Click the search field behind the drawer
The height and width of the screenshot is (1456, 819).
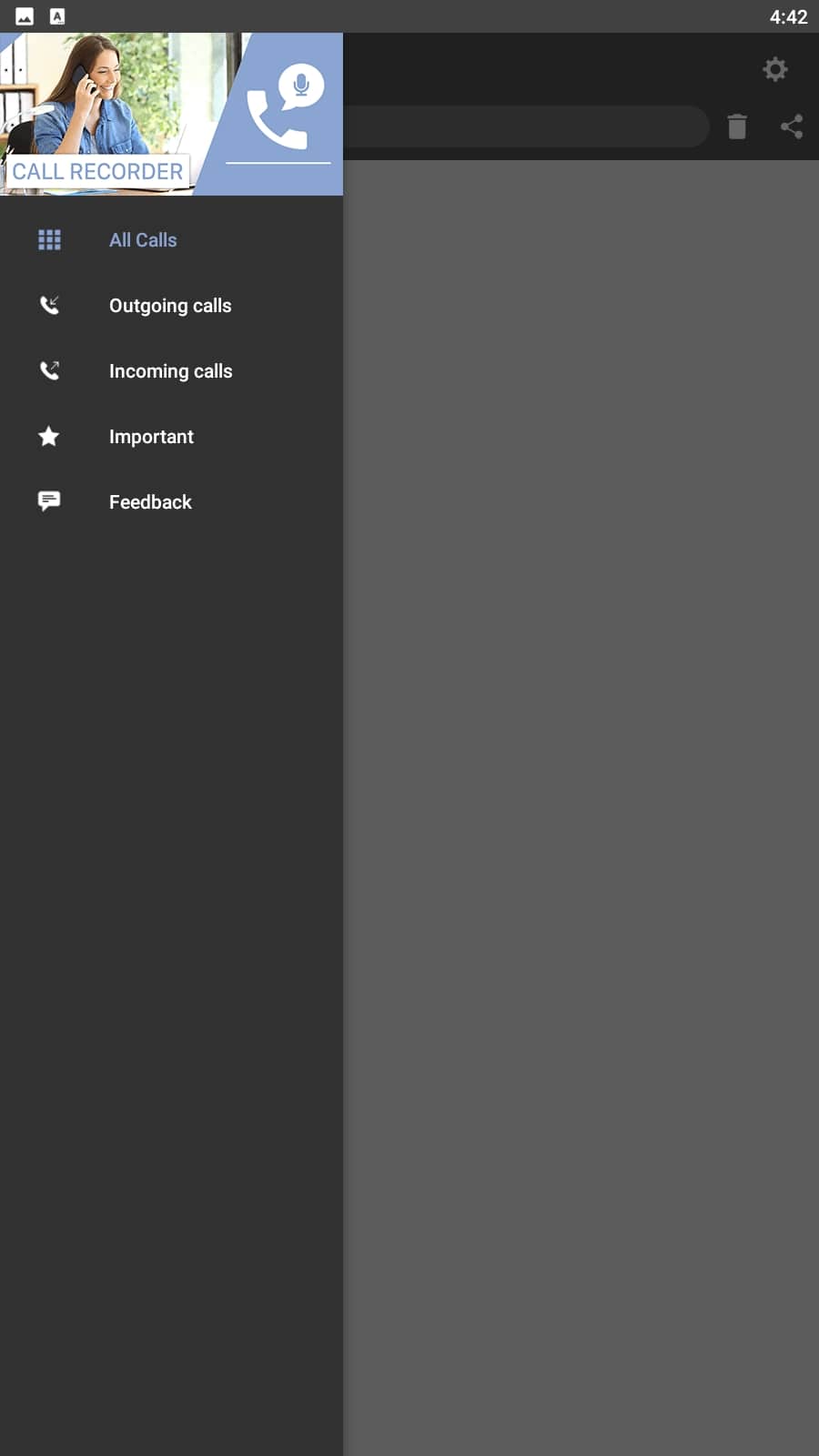coord(526,126)
